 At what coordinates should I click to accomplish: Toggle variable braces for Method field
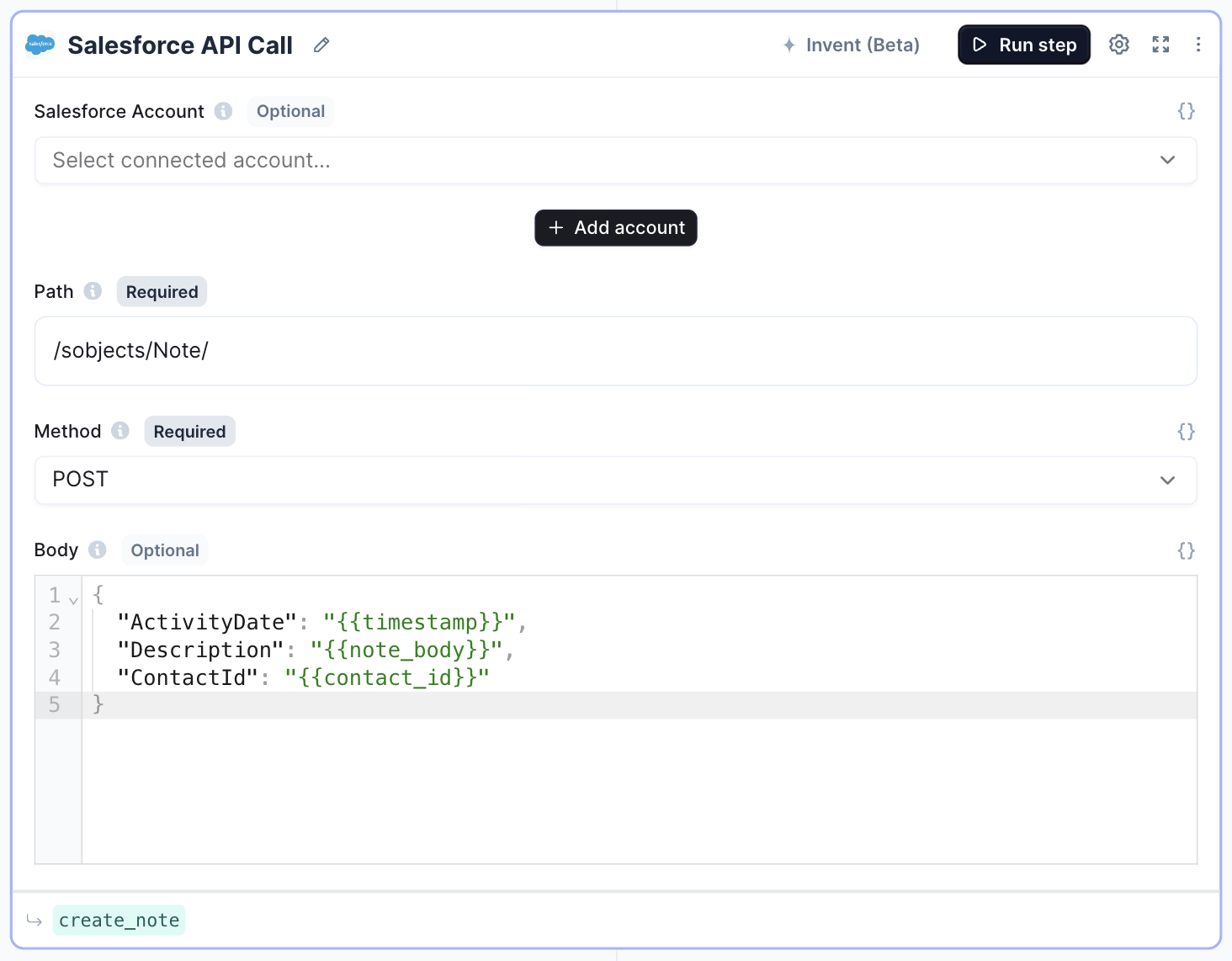coord(1186,432)
